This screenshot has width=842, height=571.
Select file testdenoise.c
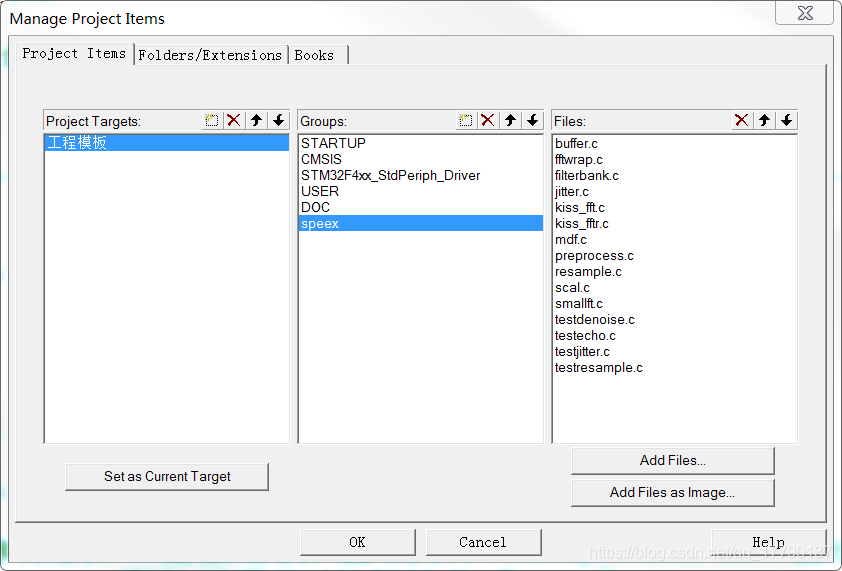point(674,320)
